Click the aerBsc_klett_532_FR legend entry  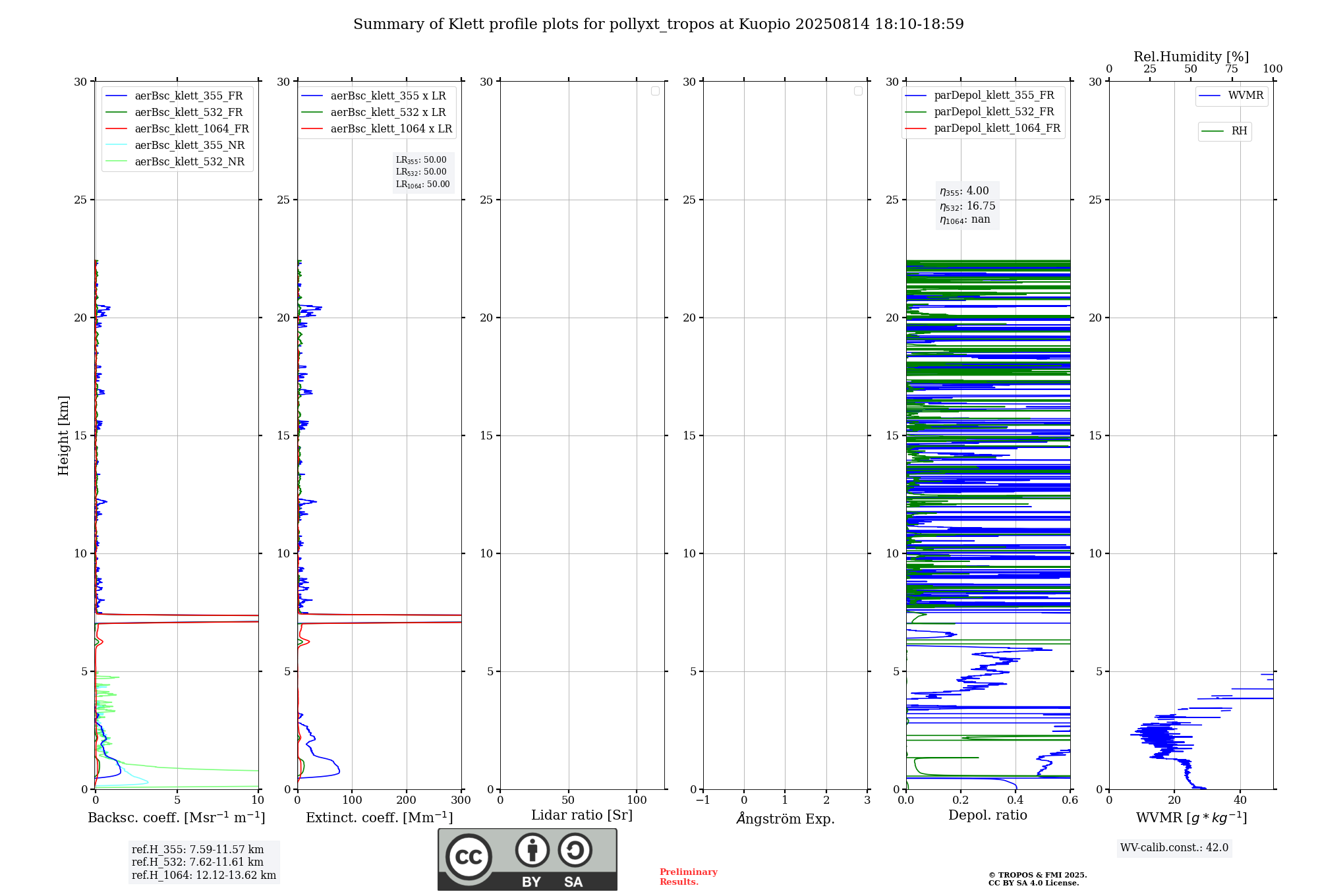pos(175,113)
